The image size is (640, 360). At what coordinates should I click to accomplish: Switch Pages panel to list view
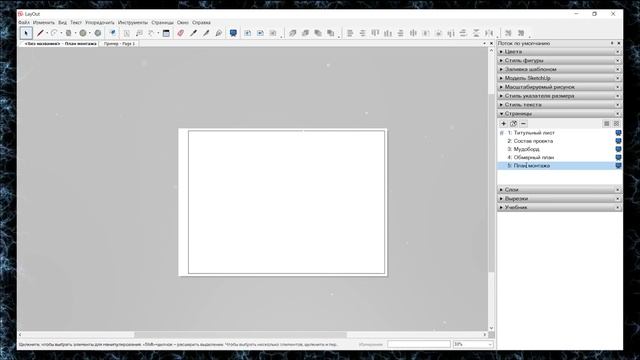[x=607, y=123]
